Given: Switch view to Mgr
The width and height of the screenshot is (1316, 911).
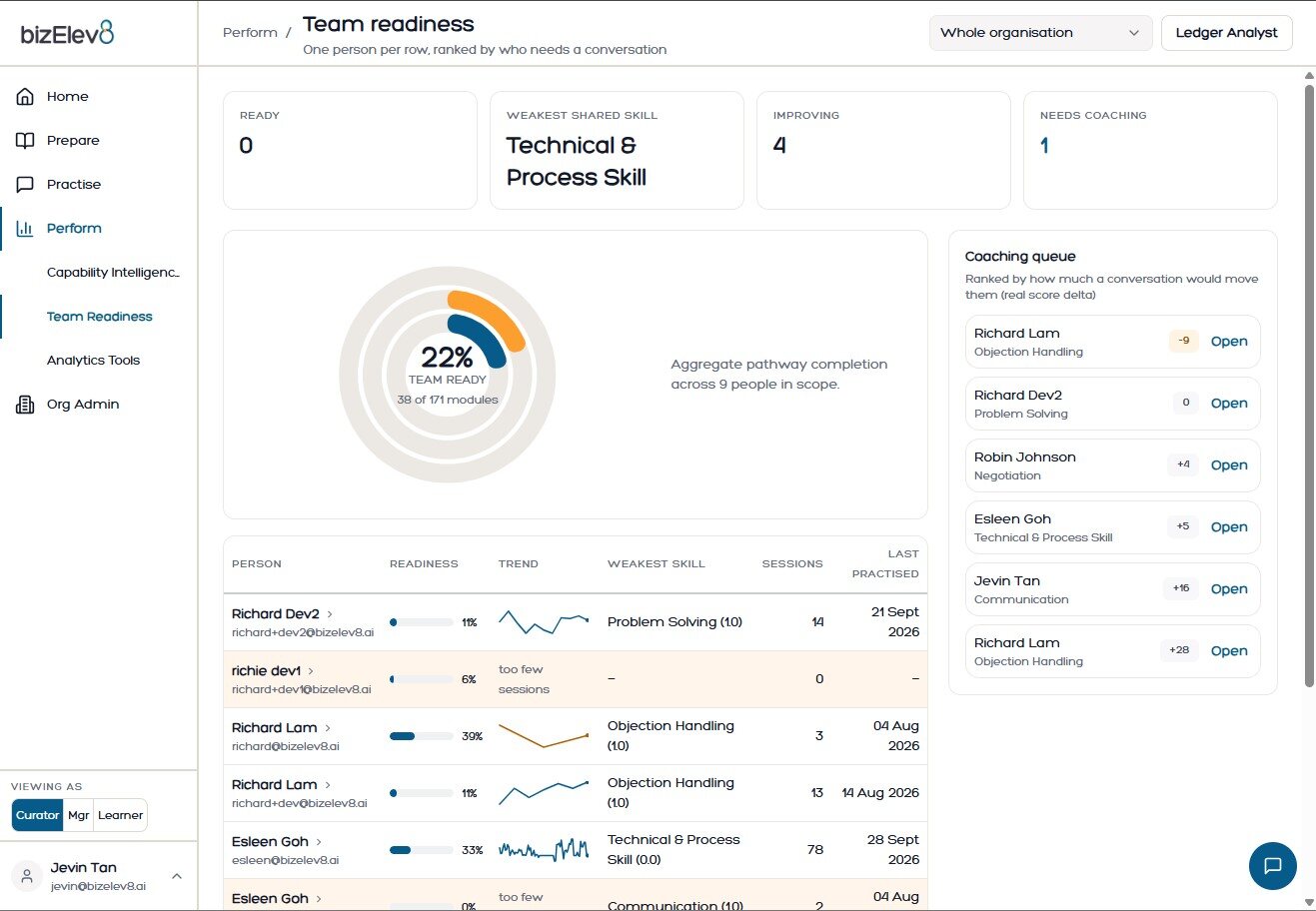Looking at the screenshot, I should (x=78, y=815).
